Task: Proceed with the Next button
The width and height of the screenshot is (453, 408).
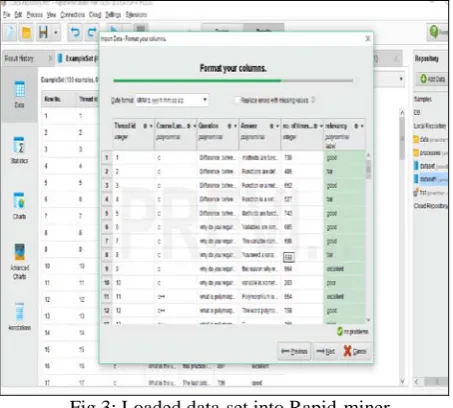Action: pyautogui.click(x=325, y=351)
